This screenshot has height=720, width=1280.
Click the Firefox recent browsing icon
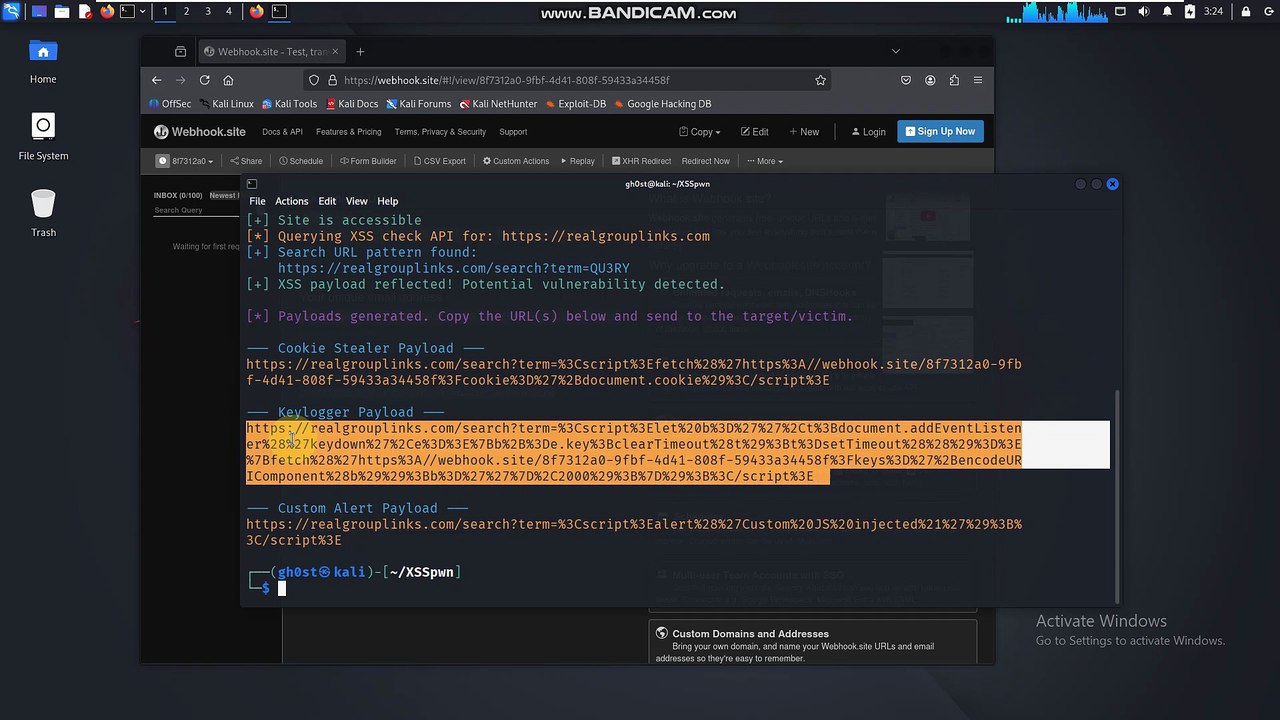point(180,52)
